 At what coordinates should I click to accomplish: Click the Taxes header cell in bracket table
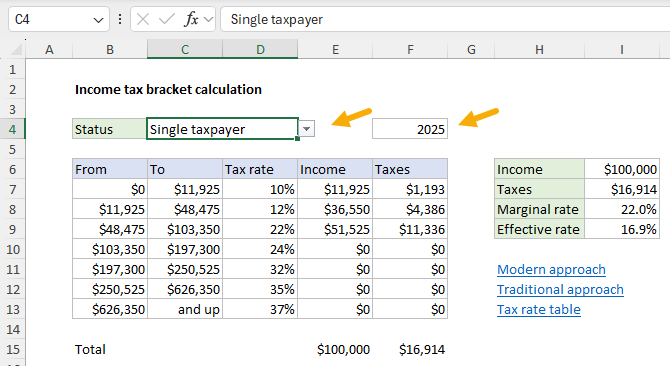(410, 169)
